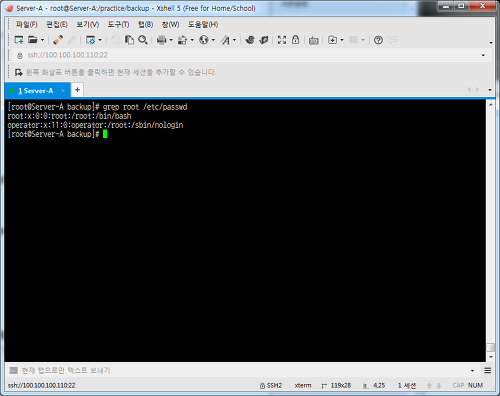Expand the Font dropdown arrow
The width and height of the screenshot is (500, 396).
pyautogui.click(x=234, y=40)
